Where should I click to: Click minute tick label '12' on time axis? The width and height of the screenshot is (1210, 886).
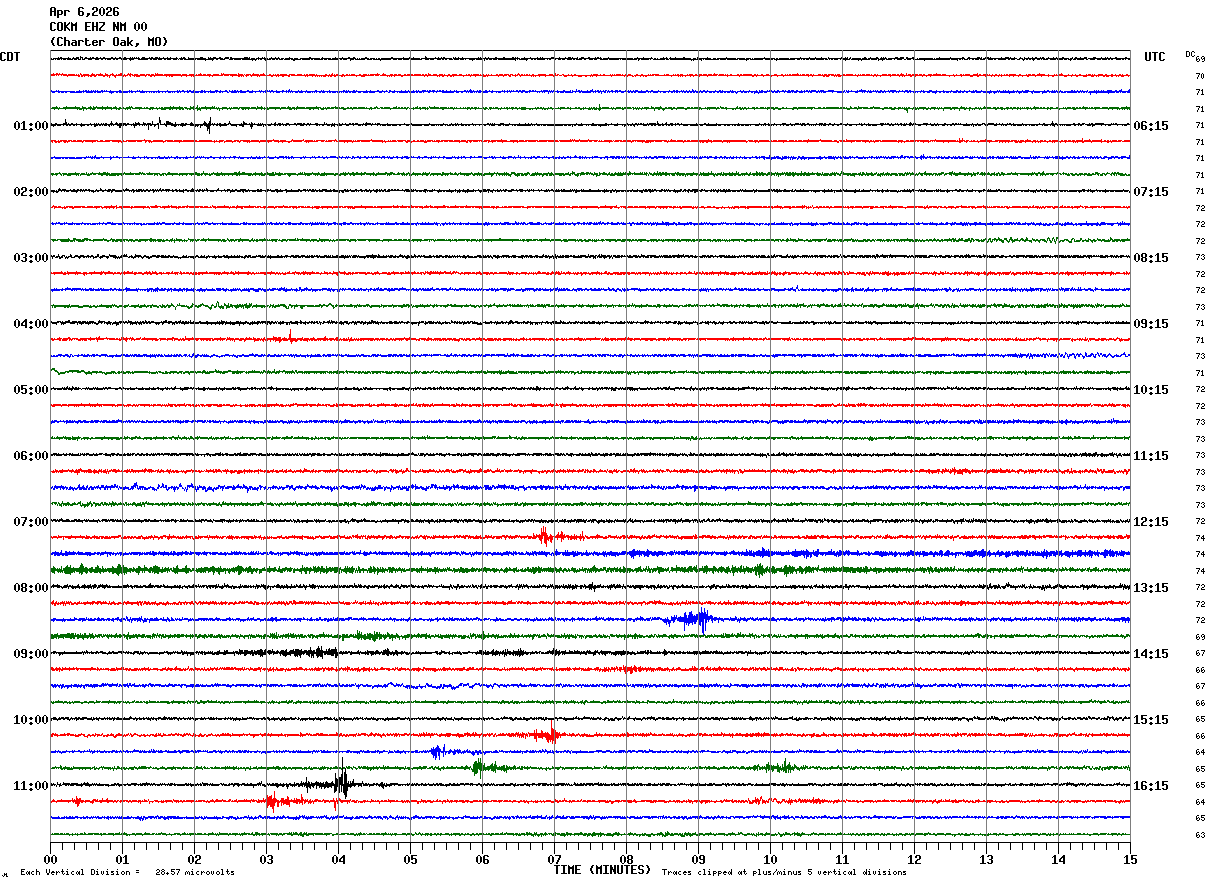point(915,859)
